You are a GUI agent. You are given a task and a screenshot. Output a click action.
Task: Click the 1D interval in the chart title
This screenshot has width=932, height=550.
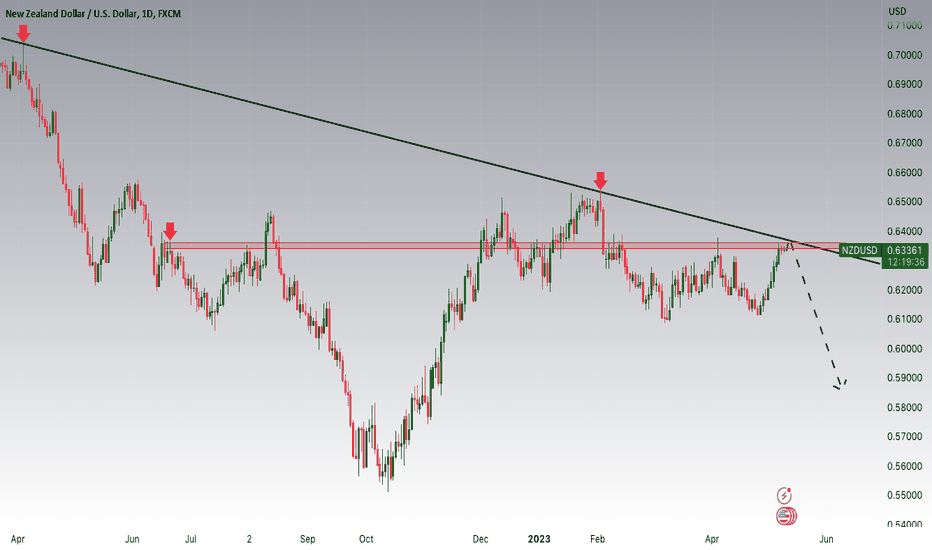(x=147, y=13)
